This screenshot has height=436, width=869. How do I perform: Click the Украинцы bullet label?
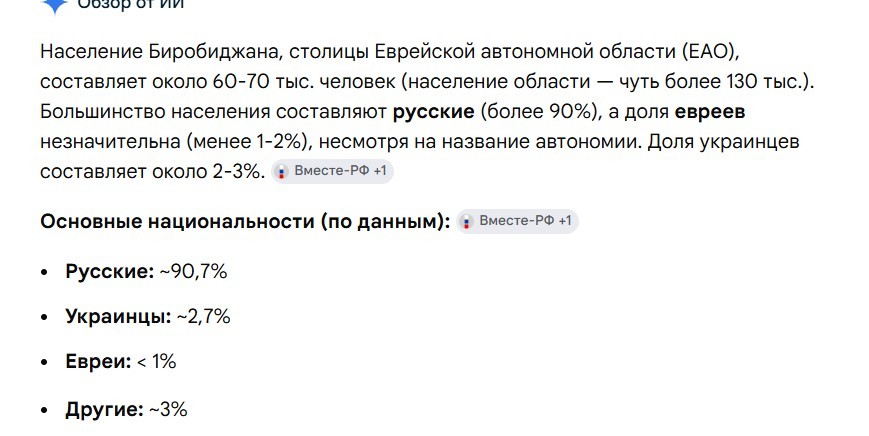point(119,316)
